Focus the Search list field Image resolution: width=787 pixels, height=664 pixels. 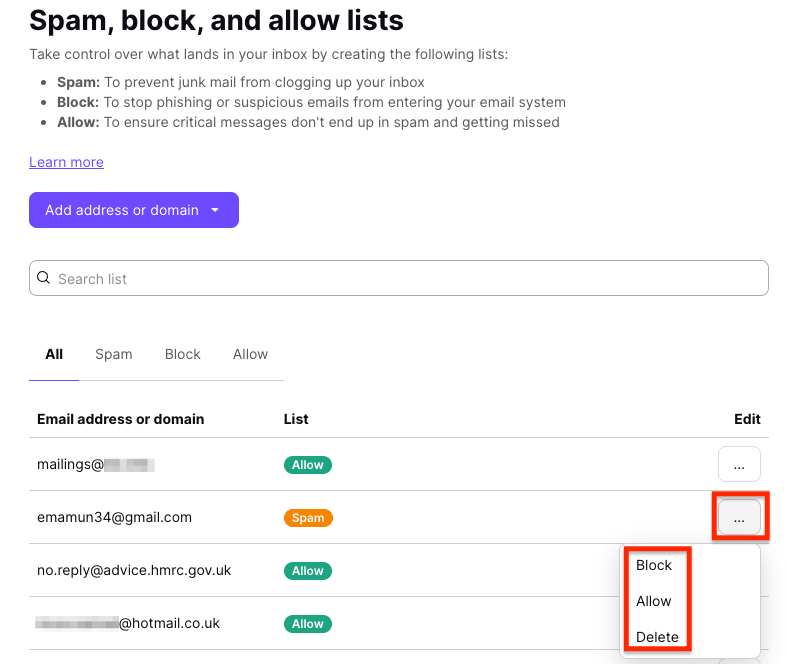(x=400, y=279)
